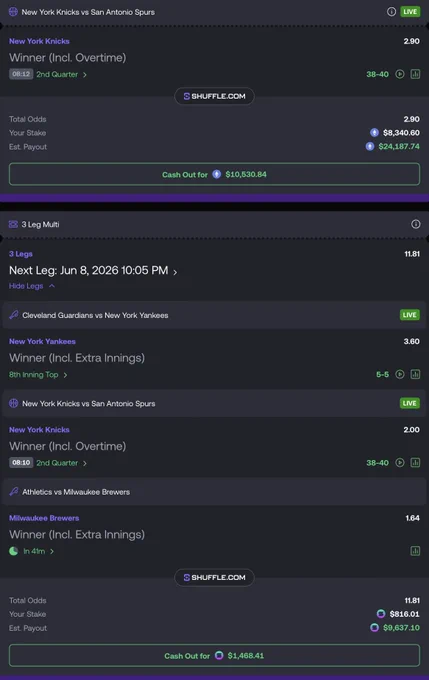429x680 pixels.
Task: Open stats chart for Milwaukee Brewers leg
Action: [415, 551]
